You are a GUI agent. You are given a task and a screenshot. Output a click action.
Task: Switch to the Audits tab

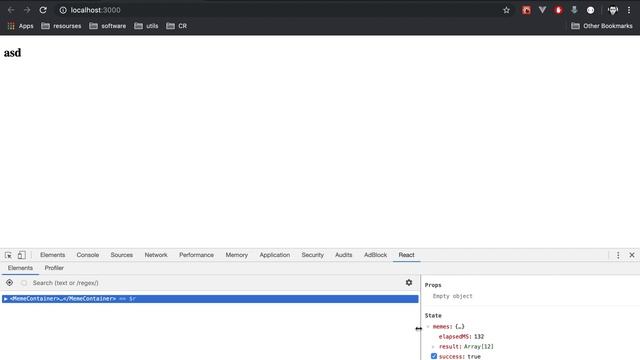[344, 255]
